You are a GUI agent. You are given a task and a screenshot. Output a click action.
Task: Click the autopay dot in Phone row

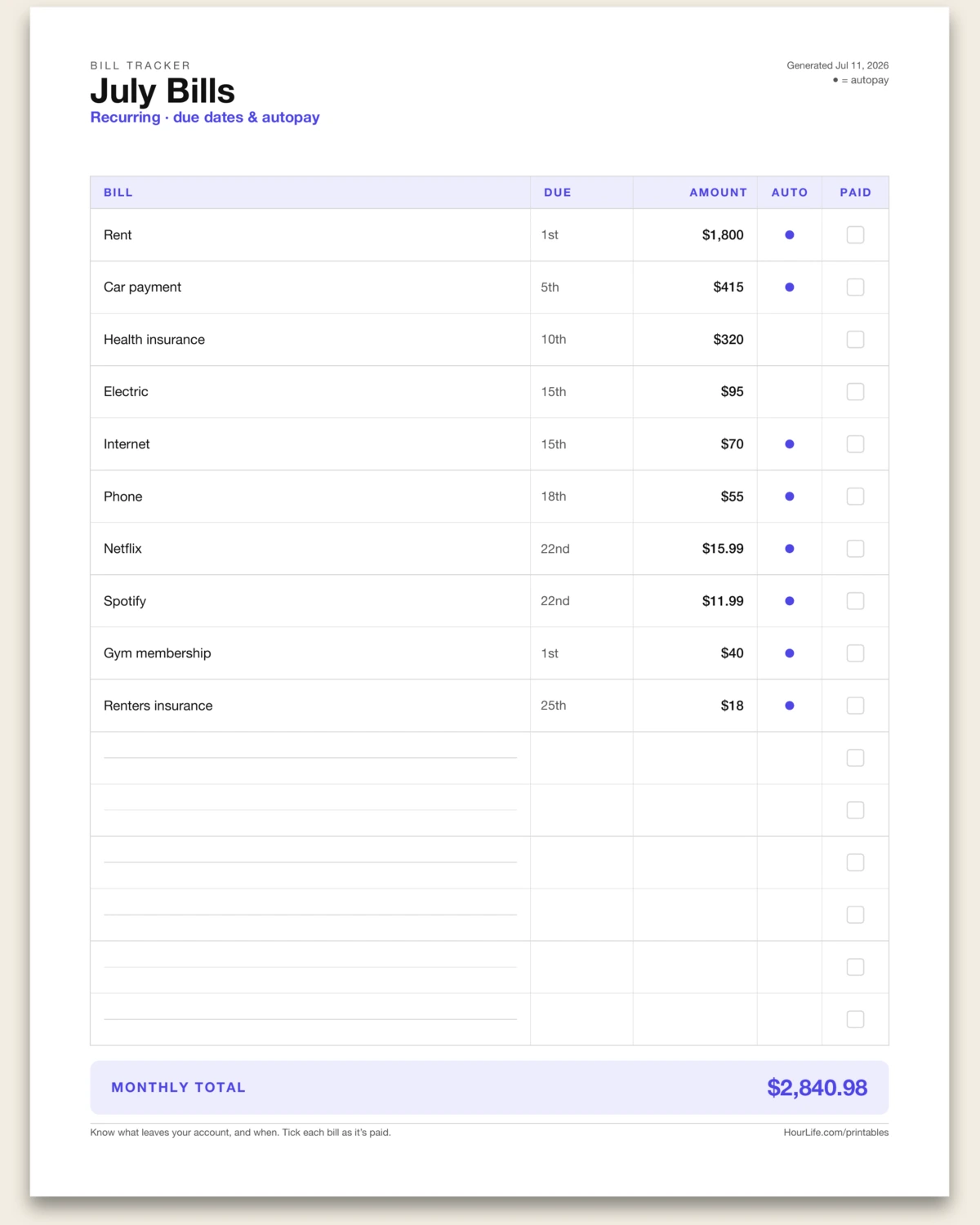[x=790, y=497]
